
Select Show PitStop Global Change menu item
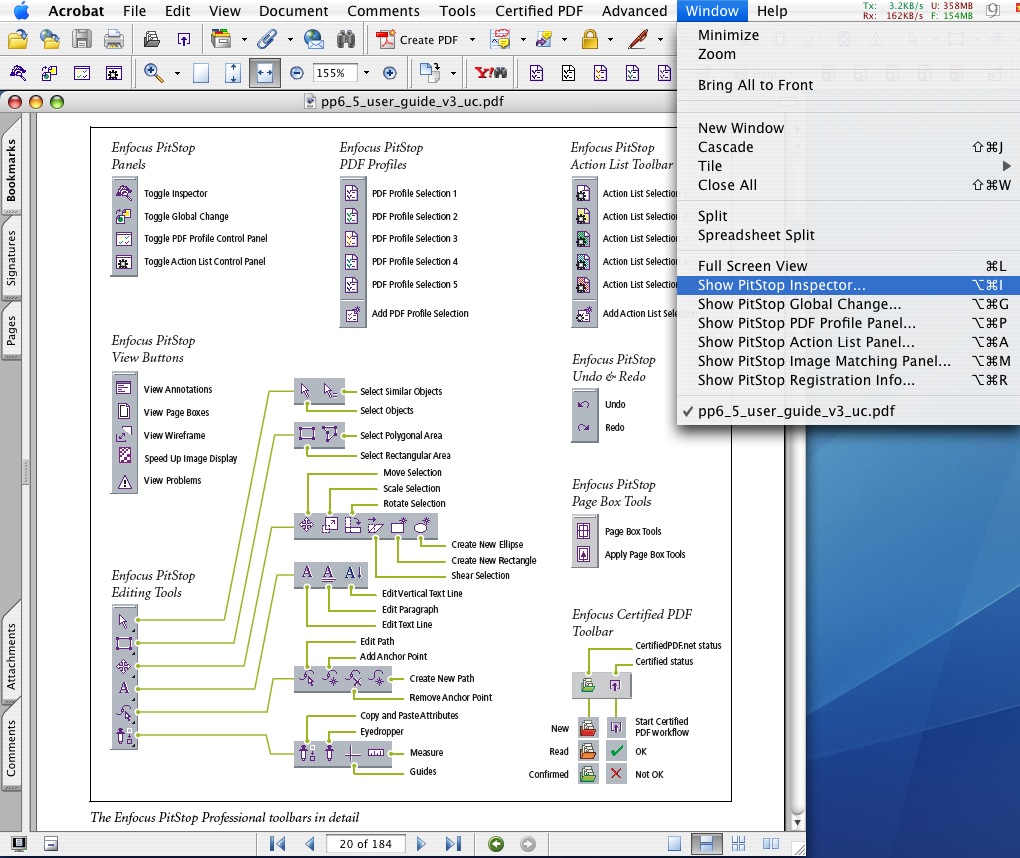[x=848, y=304]
